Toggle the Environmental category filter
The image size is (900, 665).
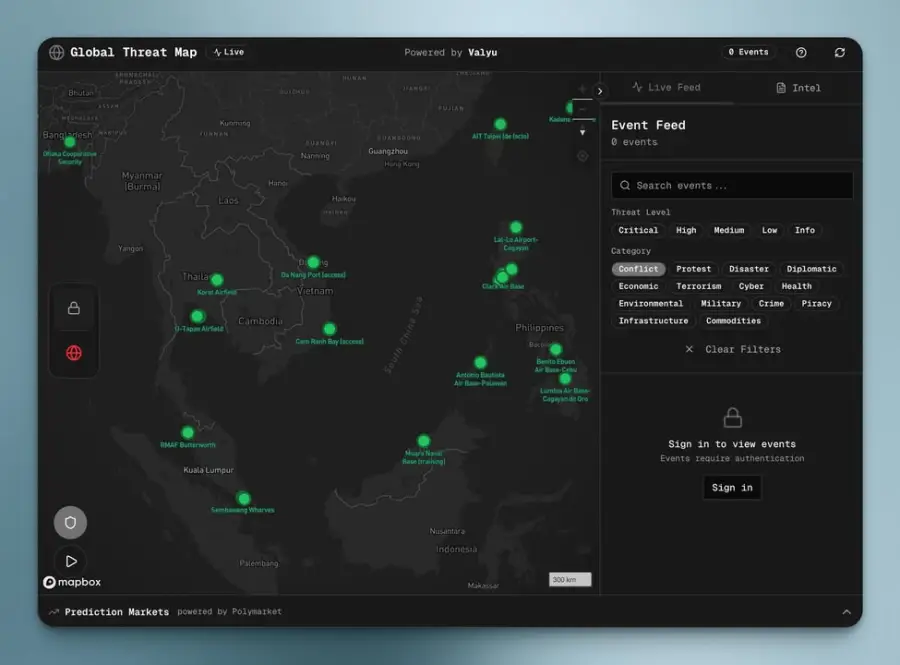coord(651,304)
